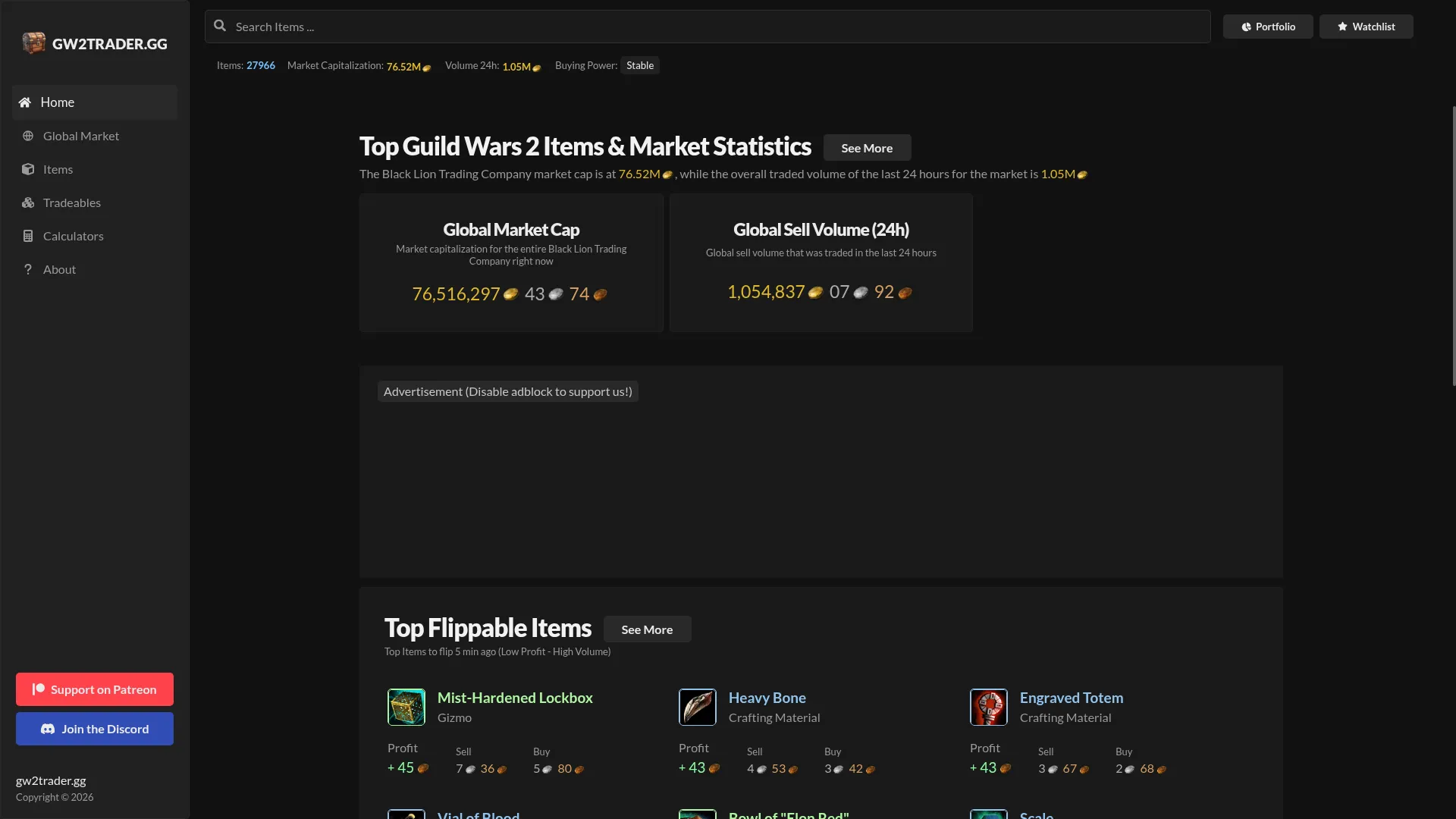Open the Heavy Bone item link

(x=767, y=698)
